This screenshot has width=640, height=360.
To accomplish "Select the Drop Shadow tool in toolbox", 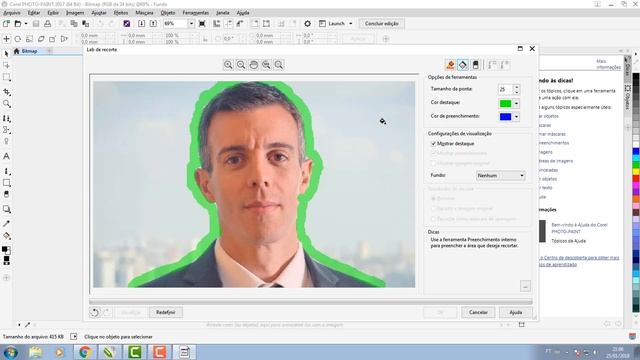I will [x=7, y=209].
